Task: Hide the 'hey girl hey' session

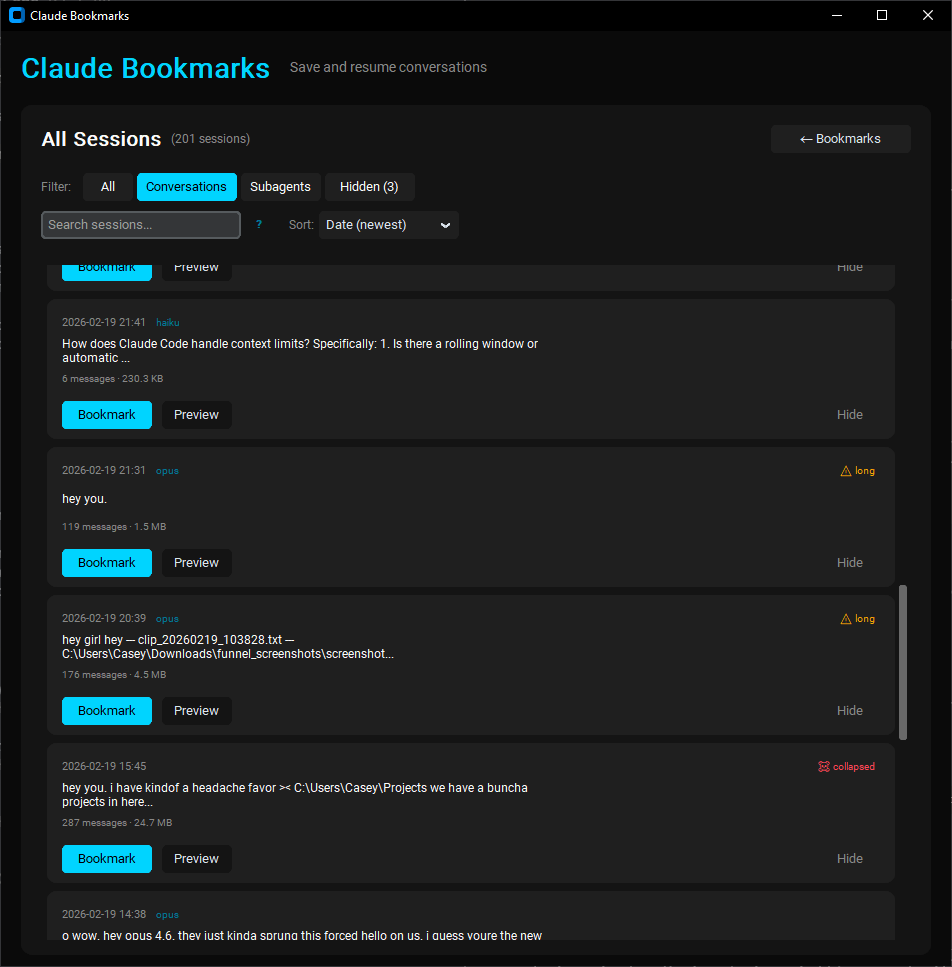Action: coord(850,711)
